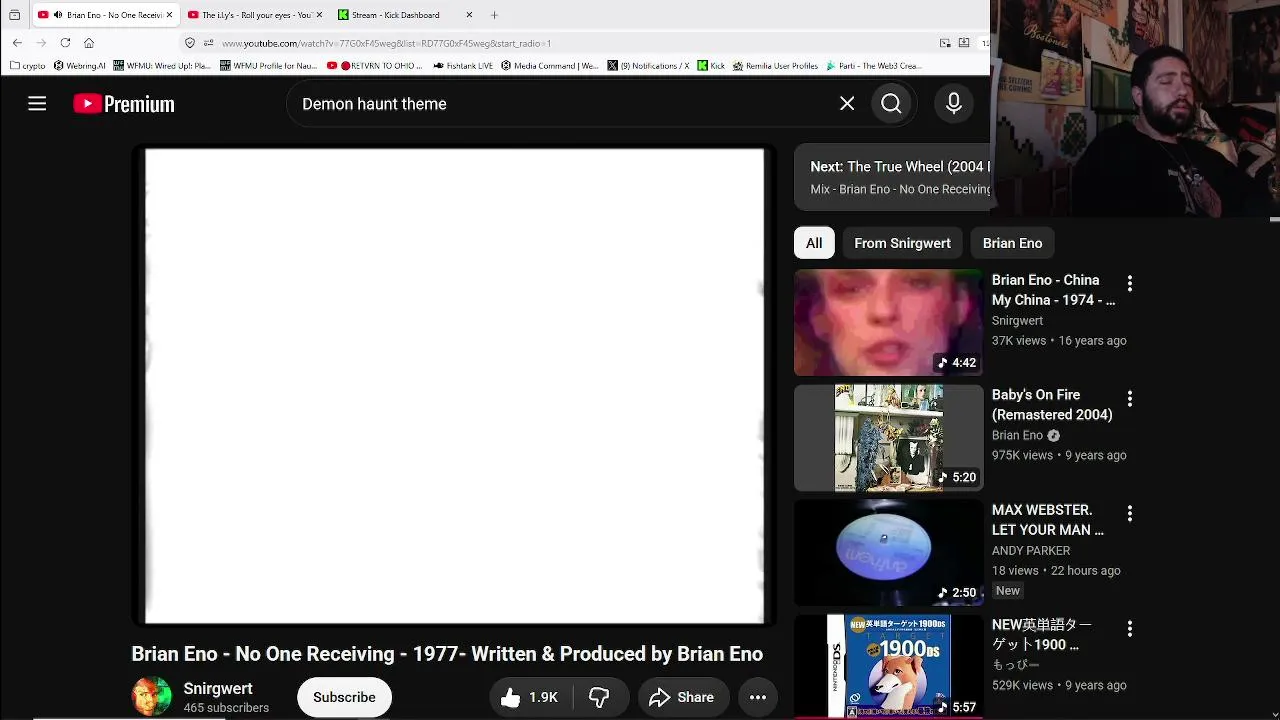Filter suggestions by Brian Eno chip
The image size is (1280, 720).
pos(1012,243)
